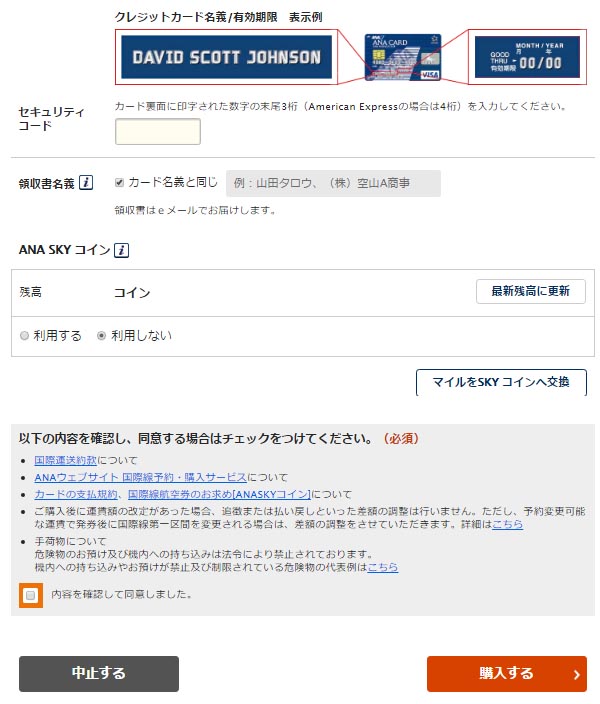Open info icon beside ANA SKY コイン
600x704 pixels.
click(121, 250)
